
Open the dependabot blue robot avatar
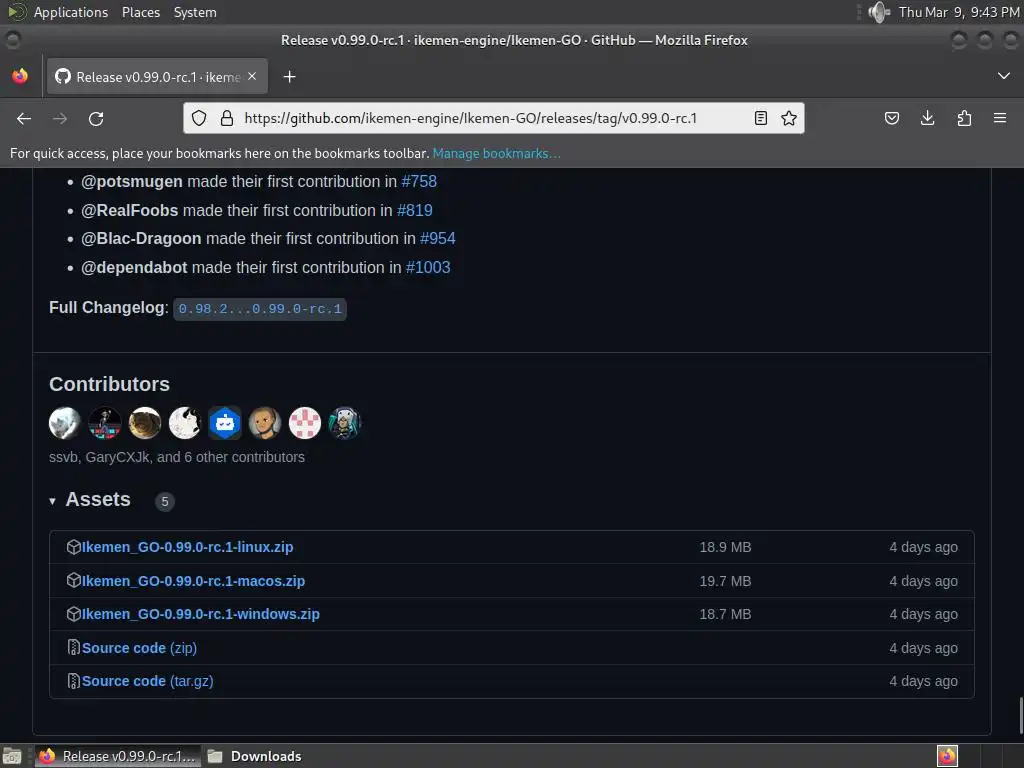225,423
